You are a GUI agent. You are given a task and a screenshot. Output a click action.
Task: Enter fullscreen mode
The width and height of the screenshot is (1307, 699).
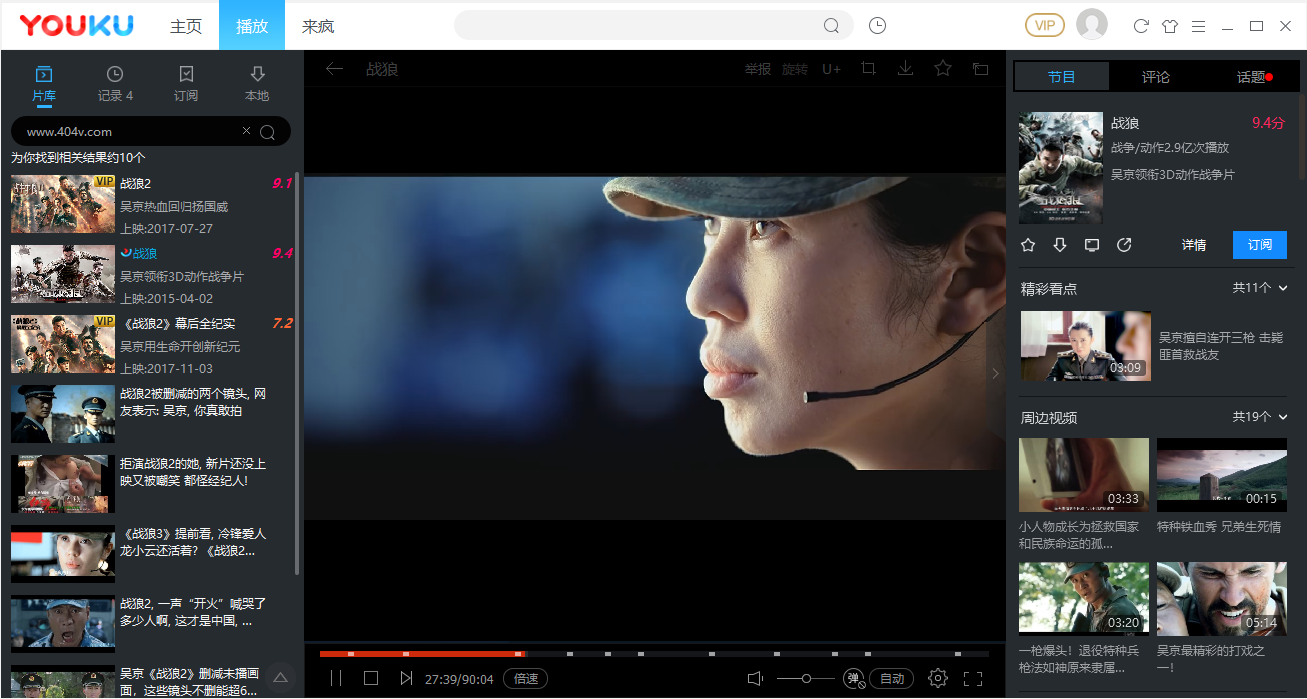972,679
